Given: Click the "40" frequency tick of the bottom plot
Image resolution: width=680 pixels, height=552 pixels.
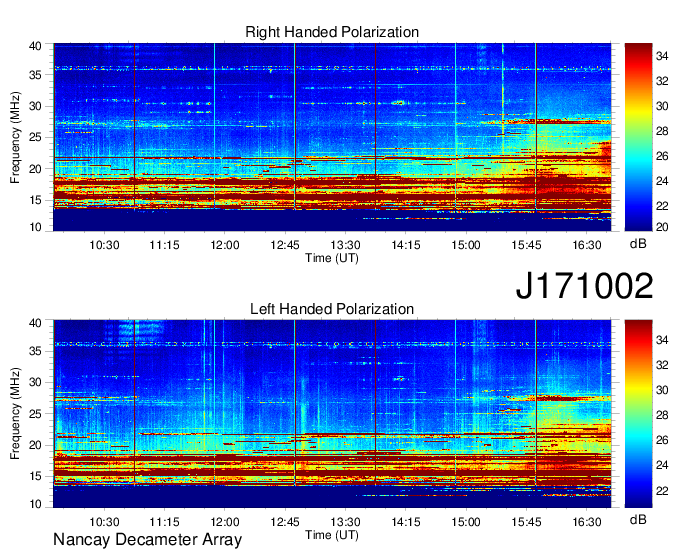Looking at the screenshot, I should click(35, 323).
